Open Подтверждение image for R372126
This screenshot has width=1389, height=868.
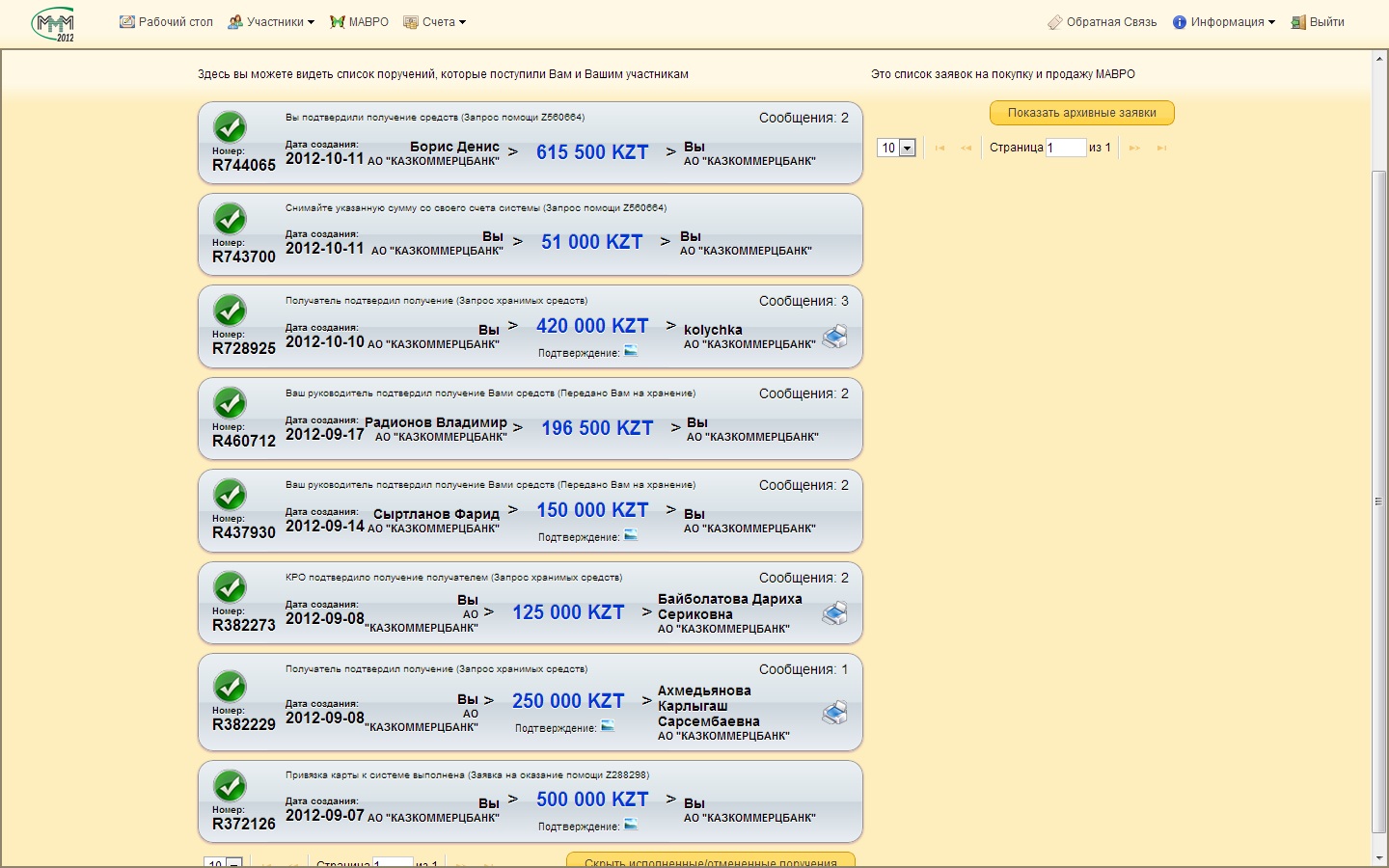(631, 825)
